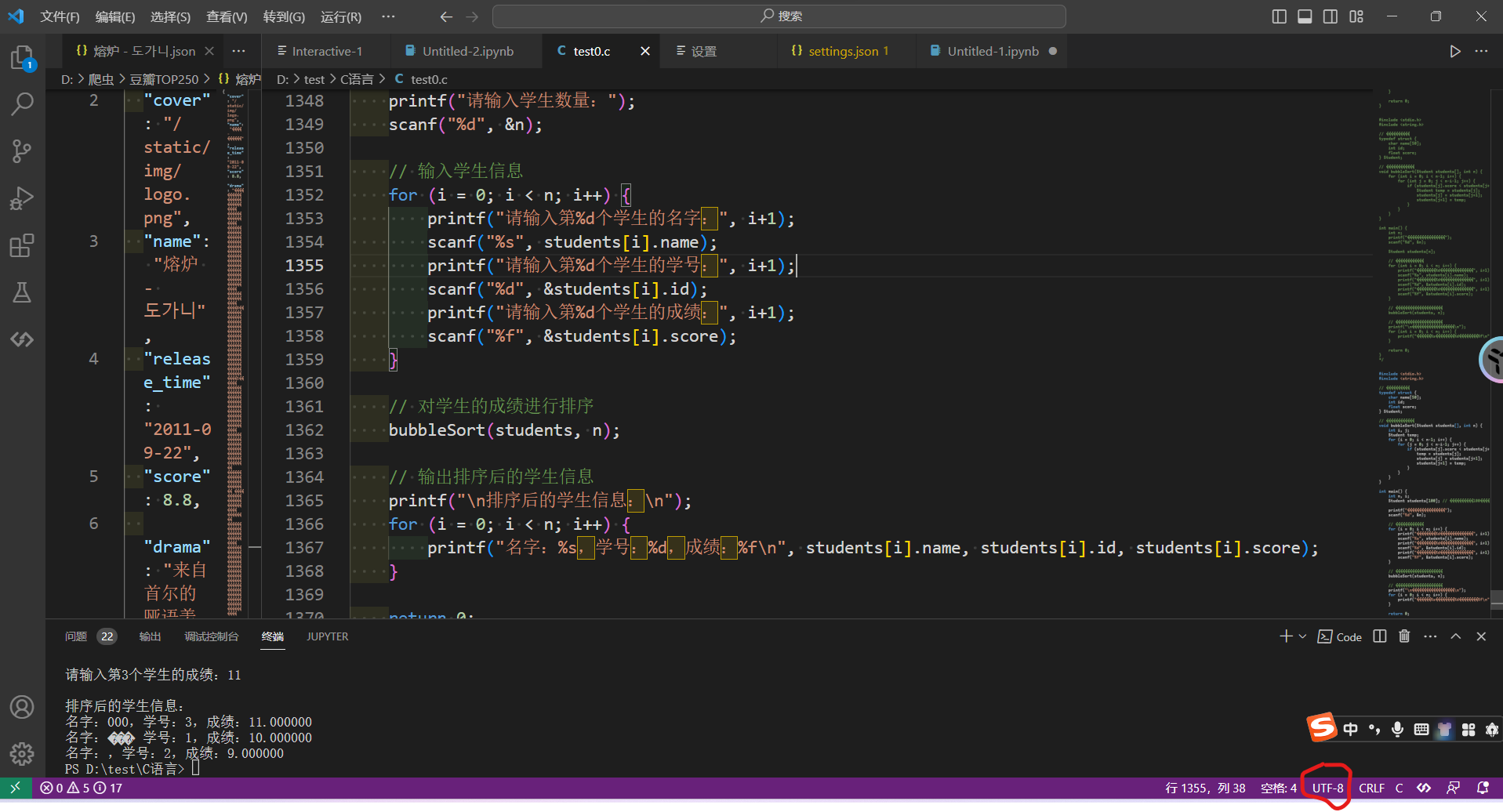Open notifications bell in status bar

(1483, 788)
